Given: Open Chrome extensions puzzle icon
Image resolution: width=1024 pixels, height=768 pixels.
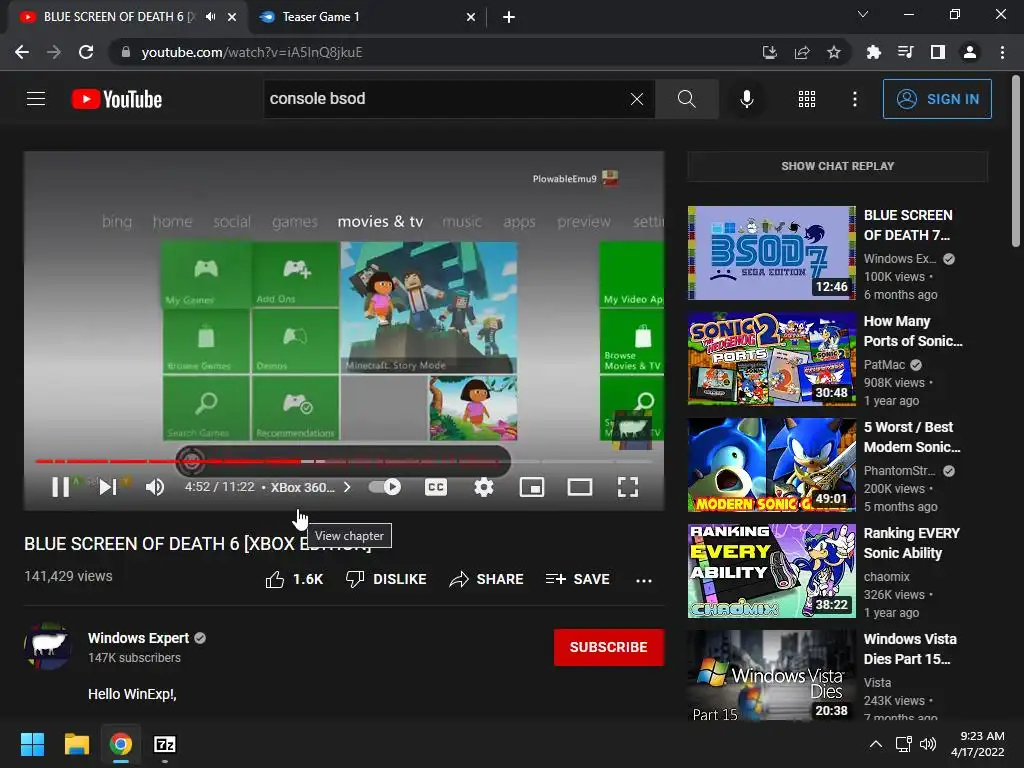Looking at the screenshot, I should 873,52.
